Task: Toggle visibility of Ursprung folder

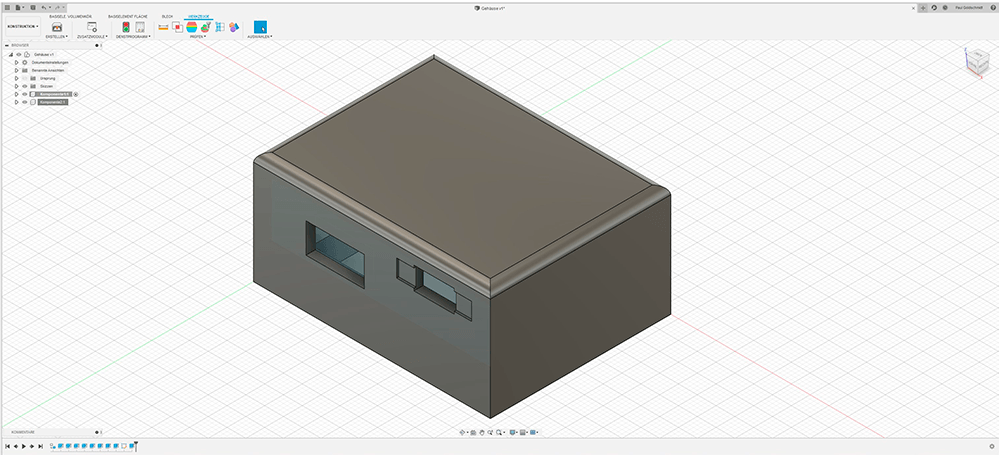Action: (x=24, y=78)
